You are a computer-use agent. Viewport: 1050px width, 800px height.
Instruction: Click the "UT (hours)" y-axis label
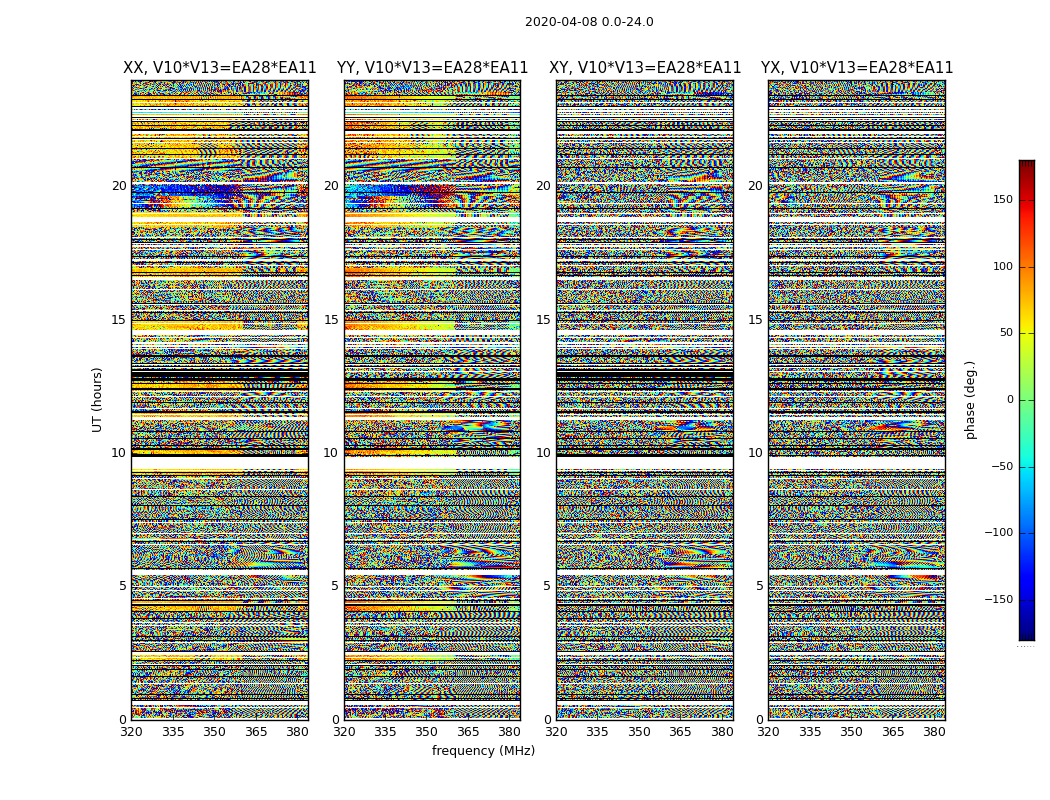coord(97,400)
